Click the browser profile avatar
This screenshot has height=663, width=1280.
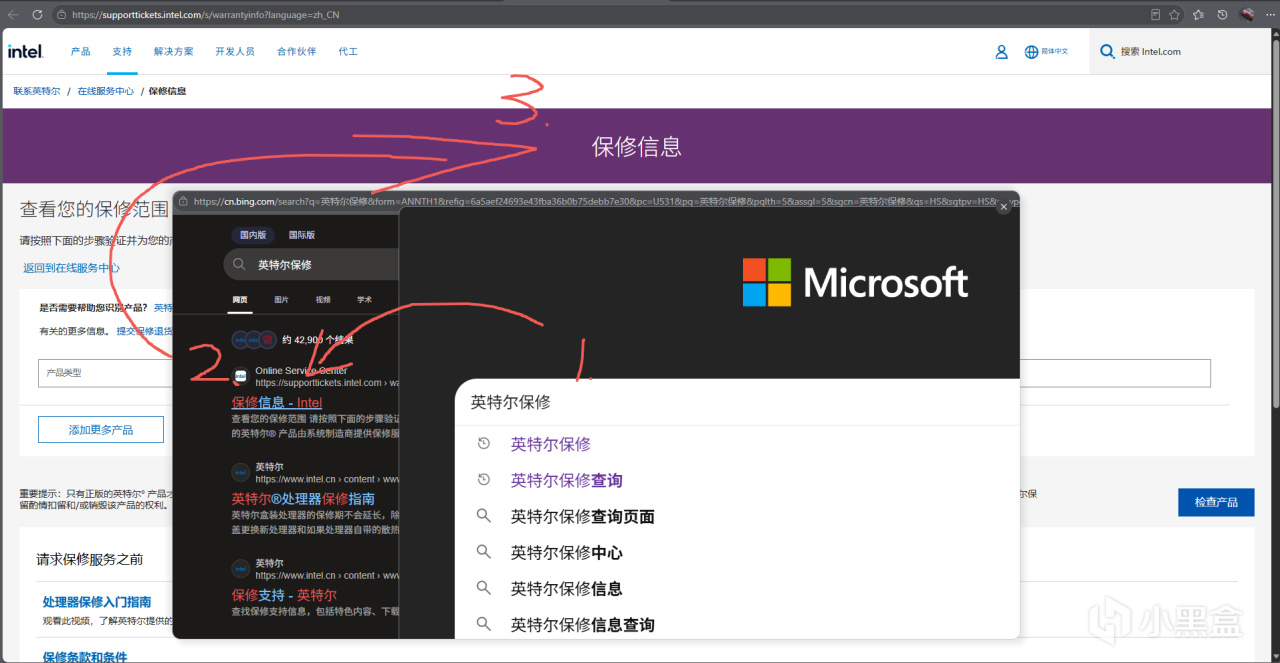click(1247, 15)
